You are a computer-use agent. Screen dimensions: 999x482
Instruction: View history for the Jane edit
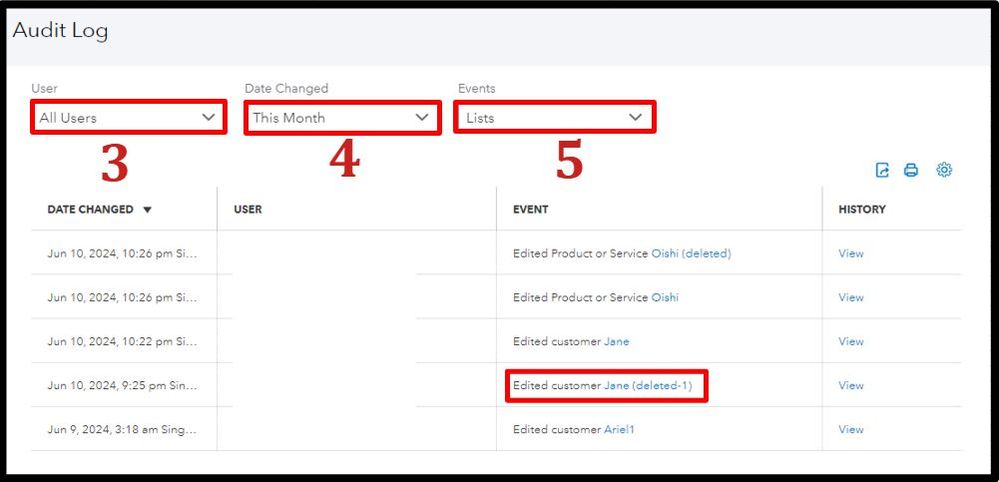tap(851, 342)
